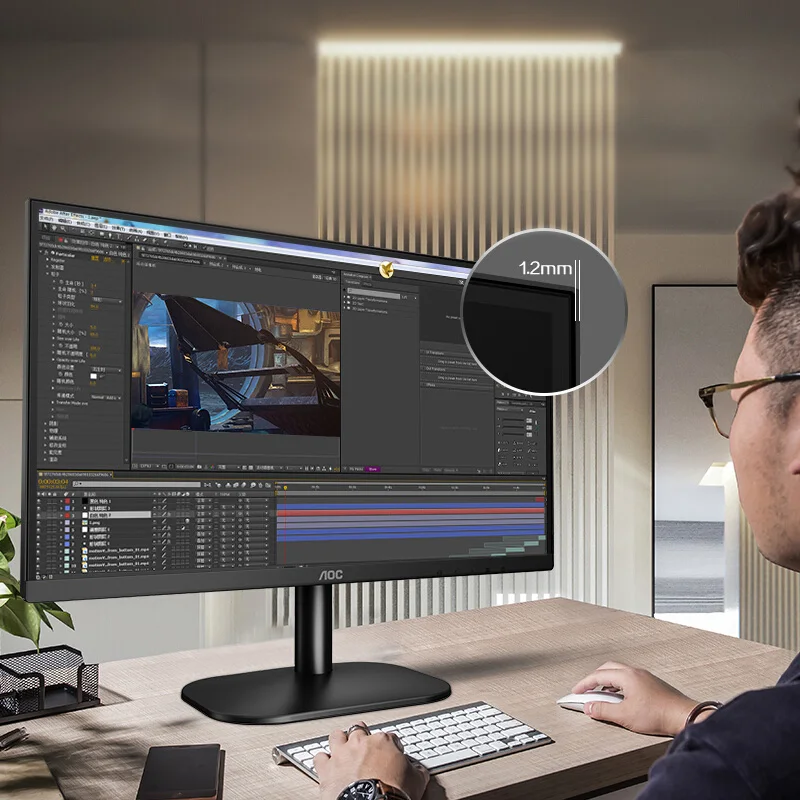800x800 pixels.
Task: Open the Graph Editor icon in timeline header
Action: (268, 485)
